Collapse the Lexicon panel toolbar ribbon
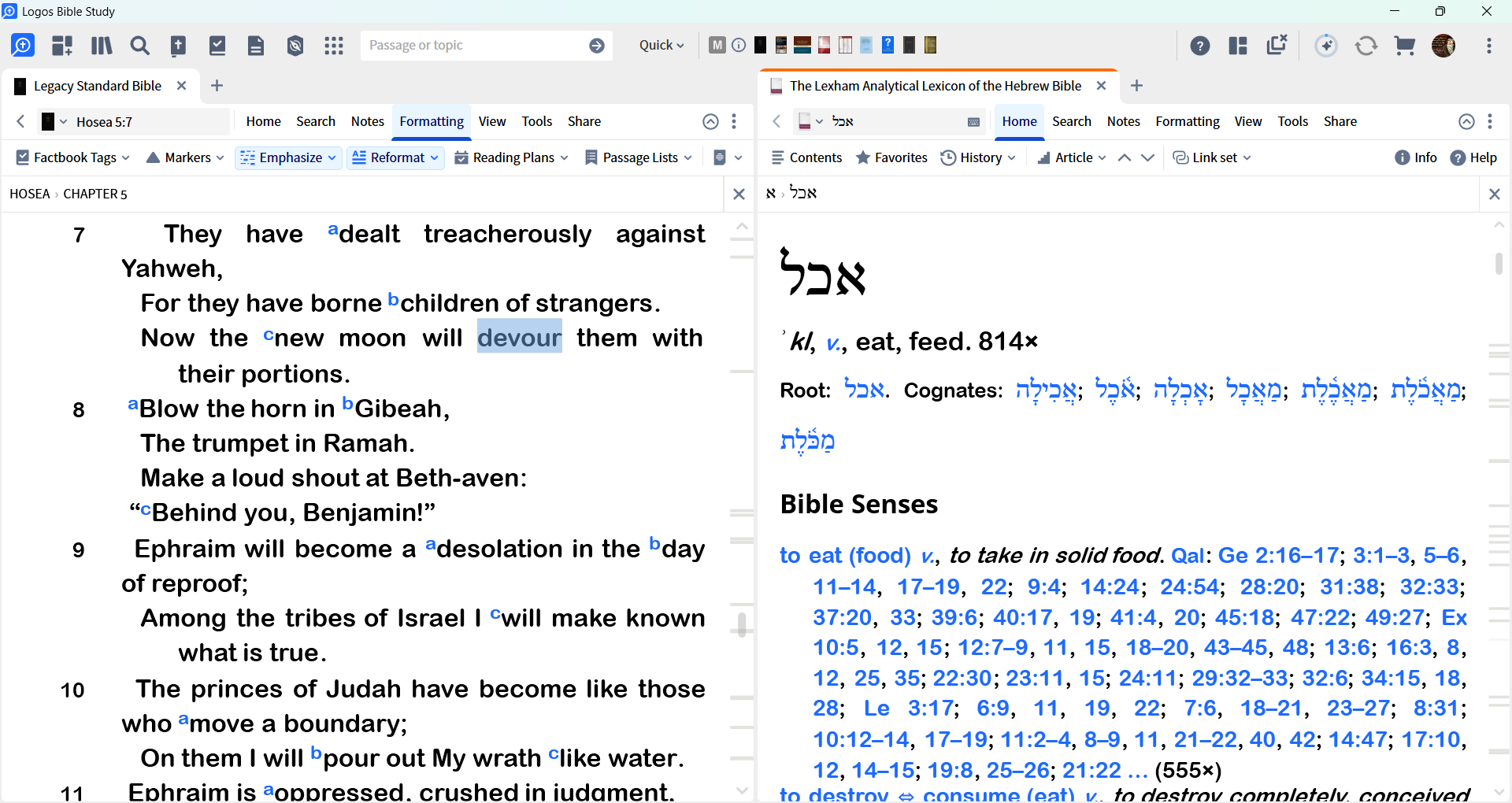 coord(1466,121)
